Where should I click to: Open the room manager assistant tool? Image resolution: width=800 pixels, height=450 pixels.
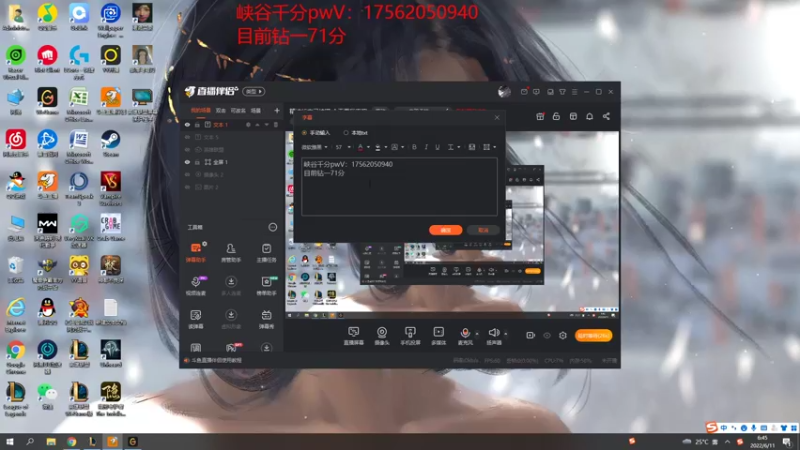[x=231, y=252]
